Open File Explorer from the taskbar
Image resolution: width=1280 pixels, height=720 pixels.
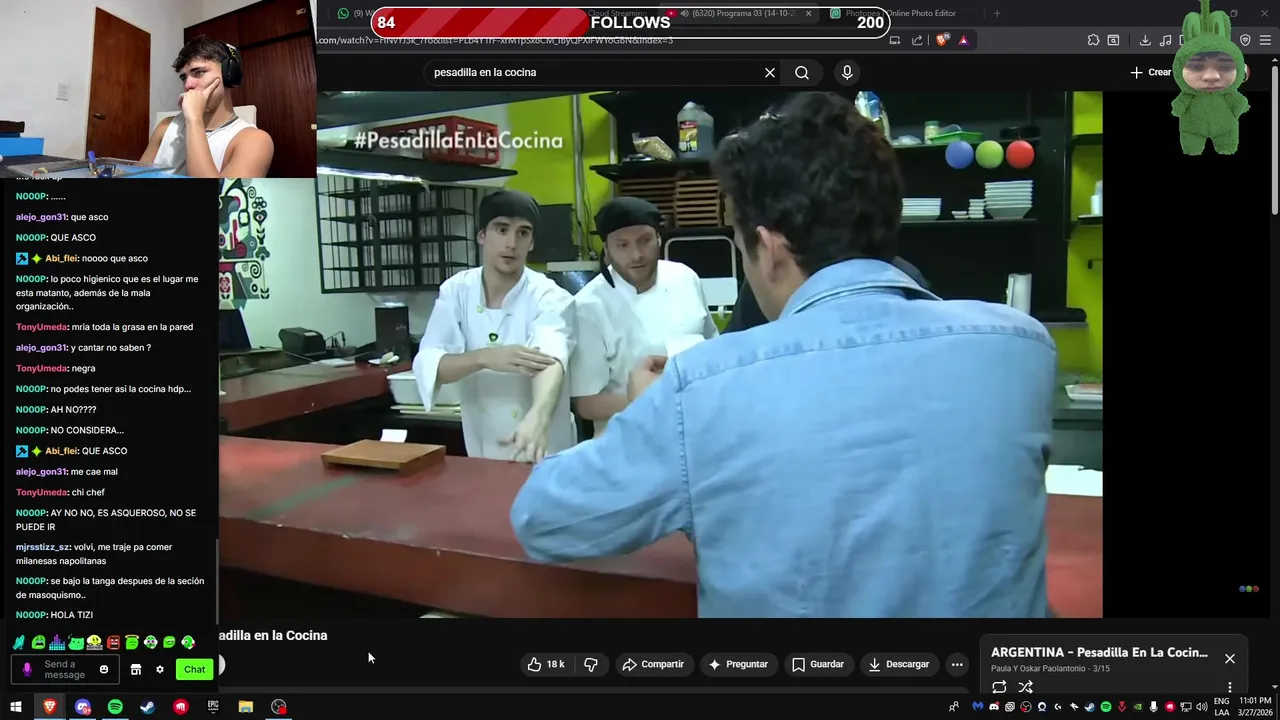tap(246, 707)
